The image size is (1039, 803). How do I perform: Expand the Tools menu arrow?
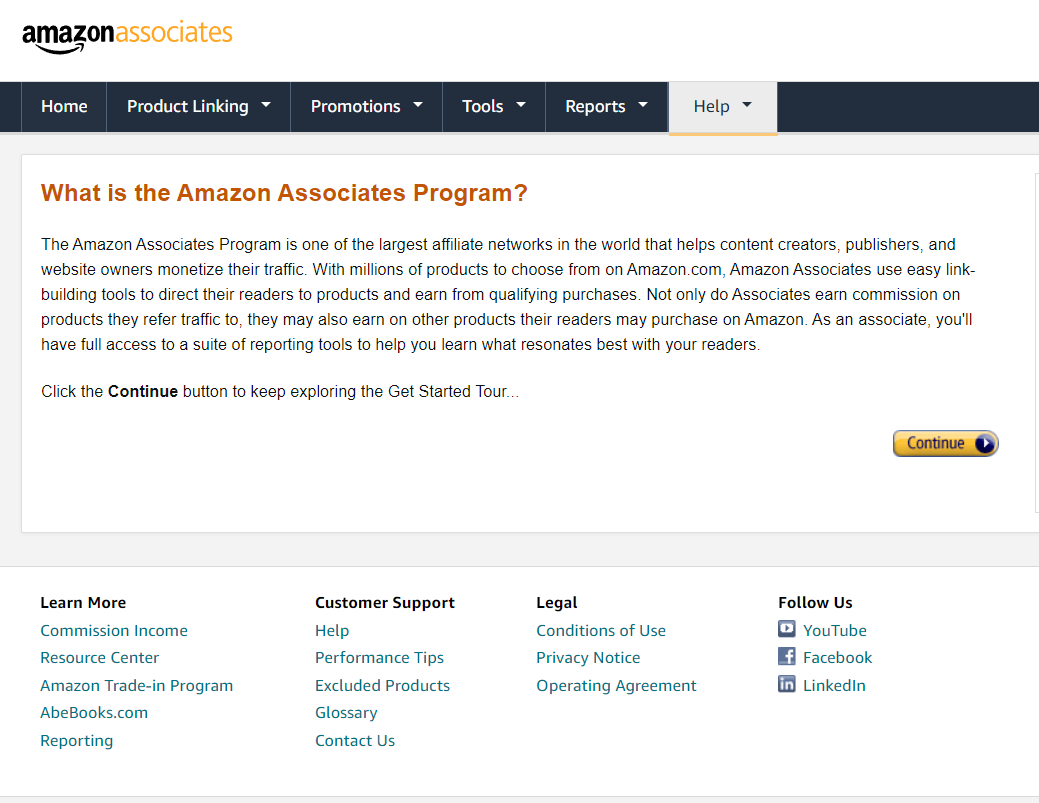coord(521,105)
